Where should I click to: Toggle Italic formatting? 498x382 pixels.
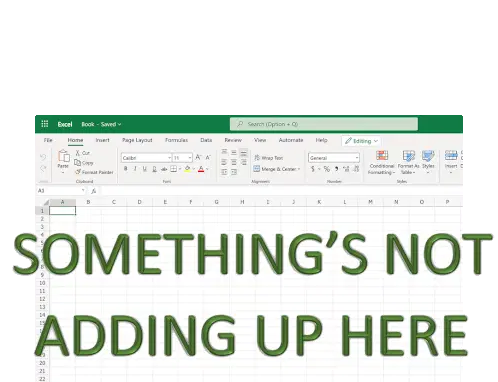[x=135, y=169]
